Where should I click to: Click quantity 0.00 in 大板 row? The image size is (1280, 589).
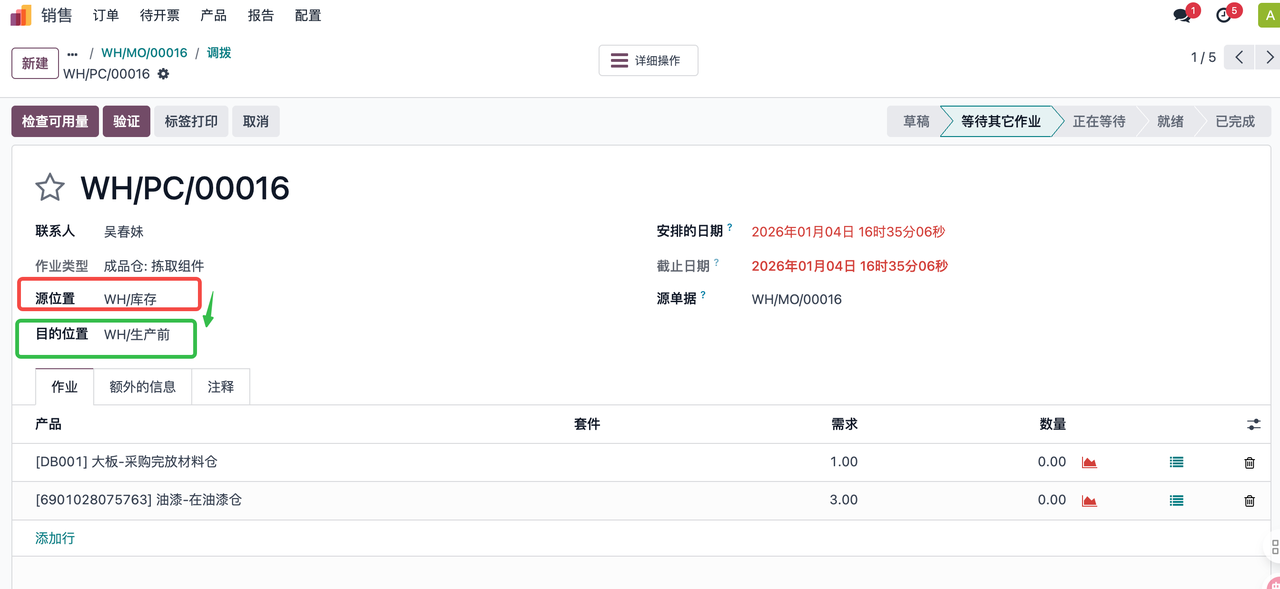[x=1052, y=462]
